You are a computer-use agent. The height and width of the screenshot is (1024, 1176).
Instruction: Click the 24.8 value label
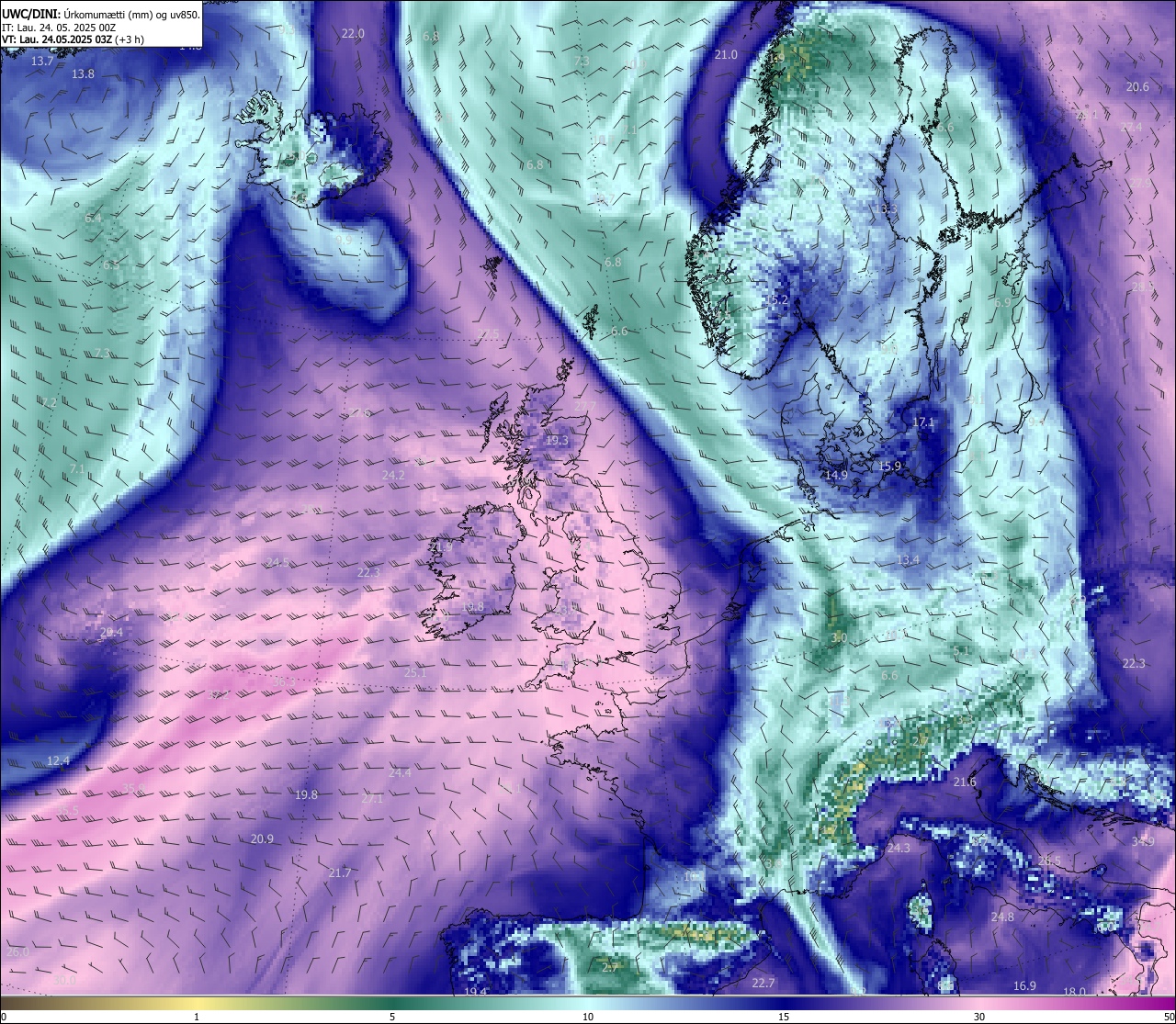pyautogui.click(x=1002, y=917)
